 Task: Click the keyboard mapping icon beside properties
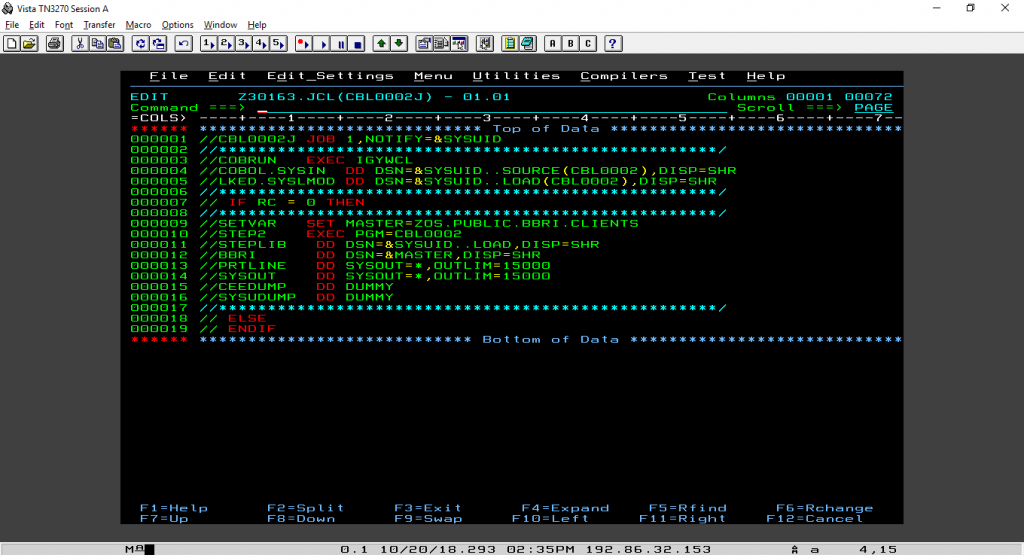tap(441, 44)
